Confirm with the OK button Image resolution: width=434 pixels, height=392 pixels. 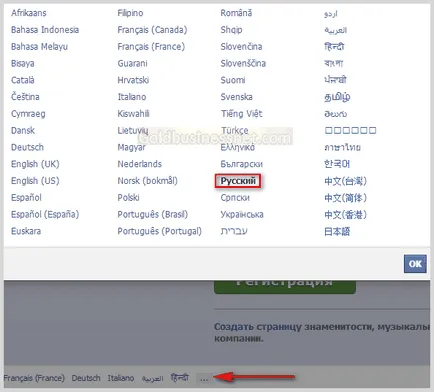(x=415, y=264)
